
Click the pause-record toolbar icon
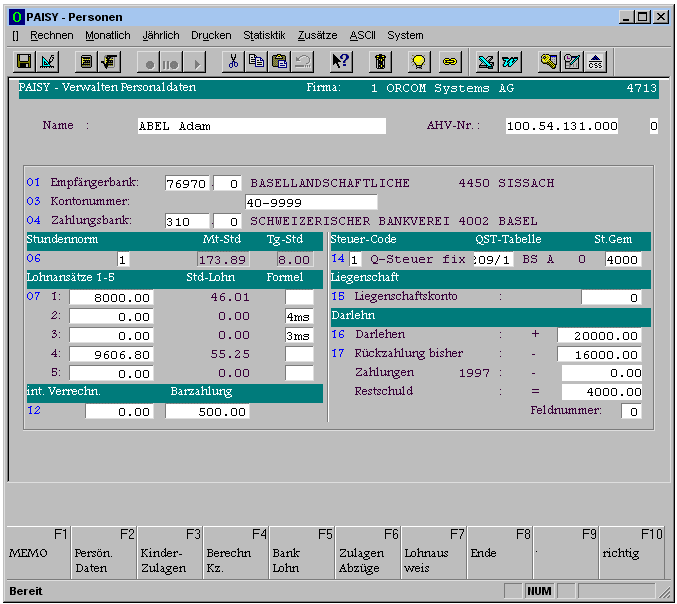coord(171,62)
